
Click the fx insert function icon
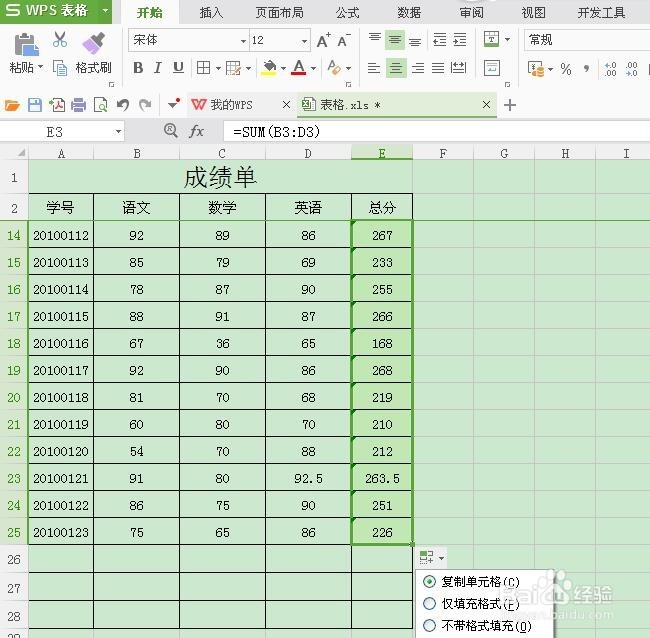pyautogui.click(x=196, y=131)
